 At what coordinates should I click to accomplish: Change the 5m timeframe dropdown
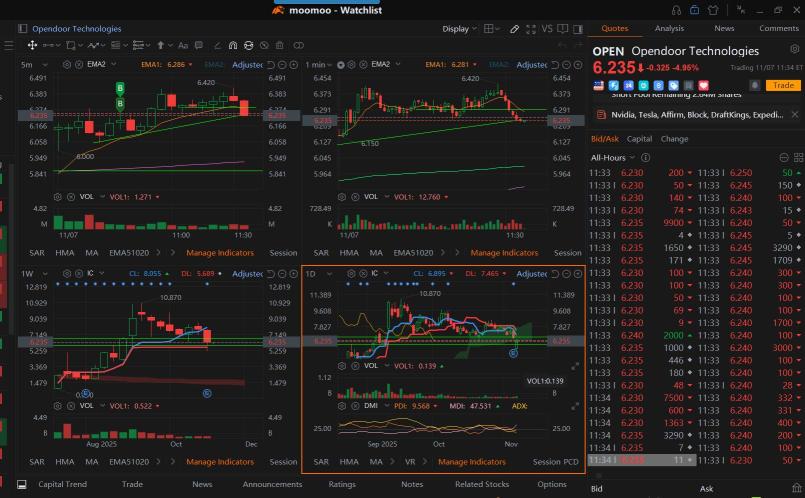point(34,65)
